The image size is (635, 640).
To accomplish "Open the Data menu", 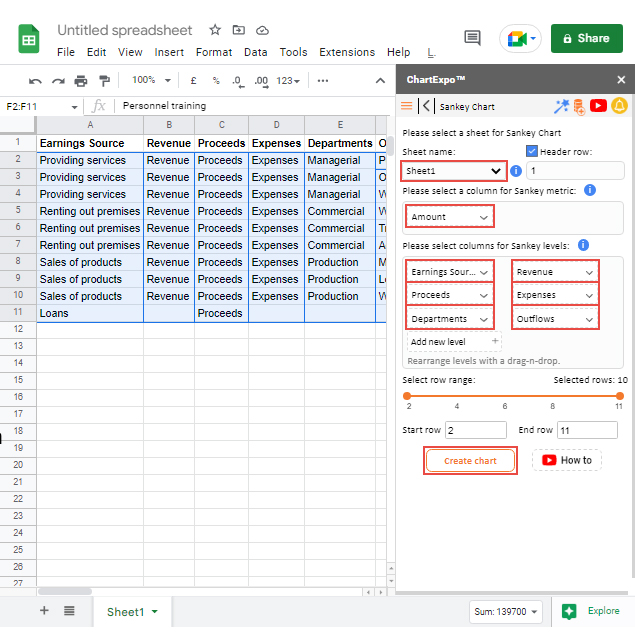I will [x=255, y=53].
